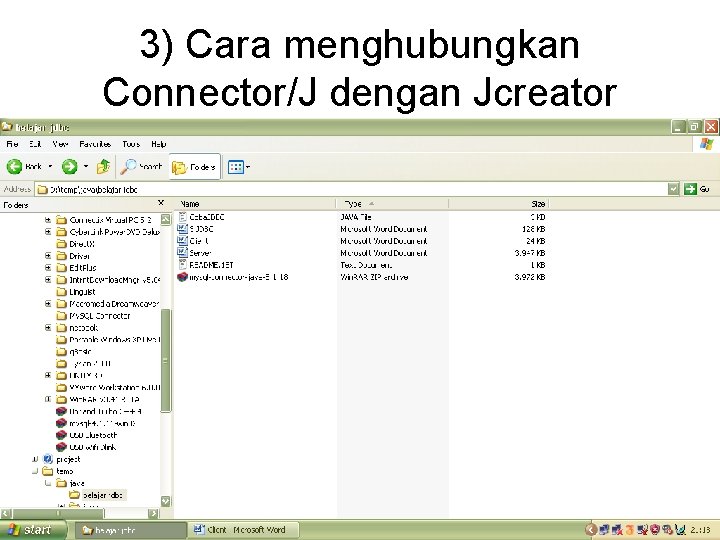720x540 pixels.
Task: Expand the EditPlus folder node
Action: coord(48,268)
